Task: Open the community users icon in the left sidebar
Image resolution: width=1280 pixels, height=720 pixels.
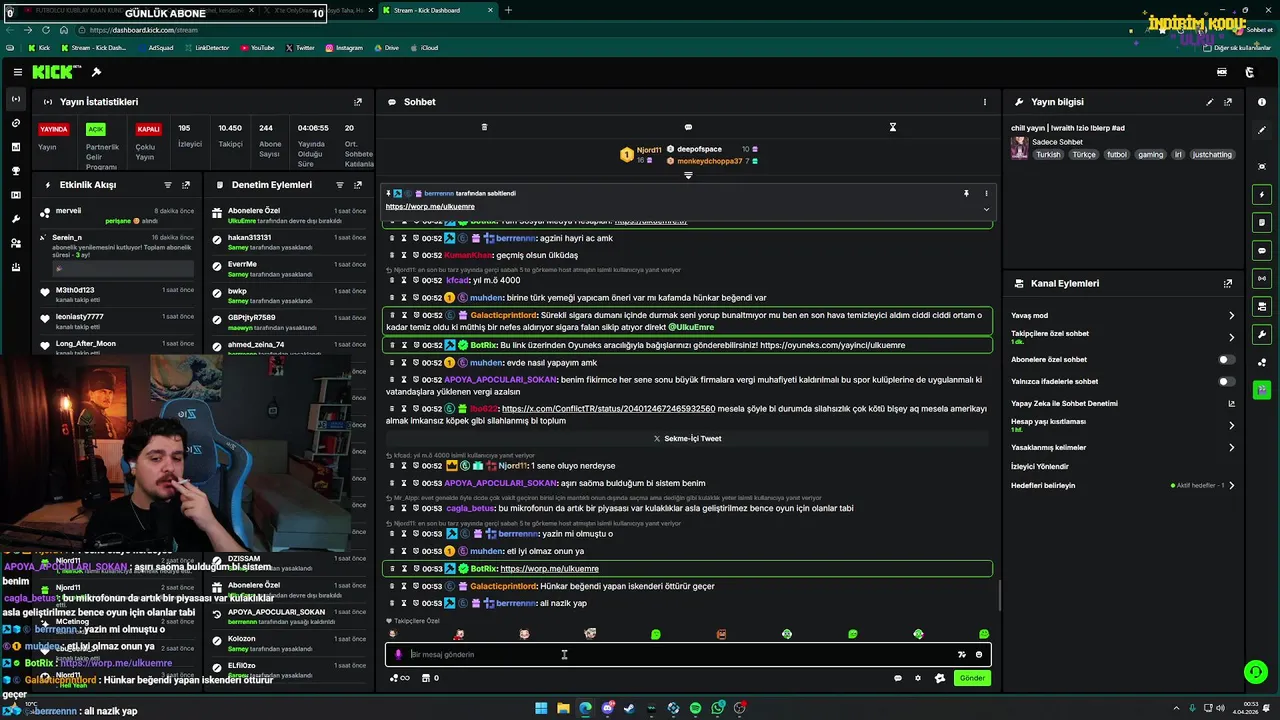Action: pos(15,243)
